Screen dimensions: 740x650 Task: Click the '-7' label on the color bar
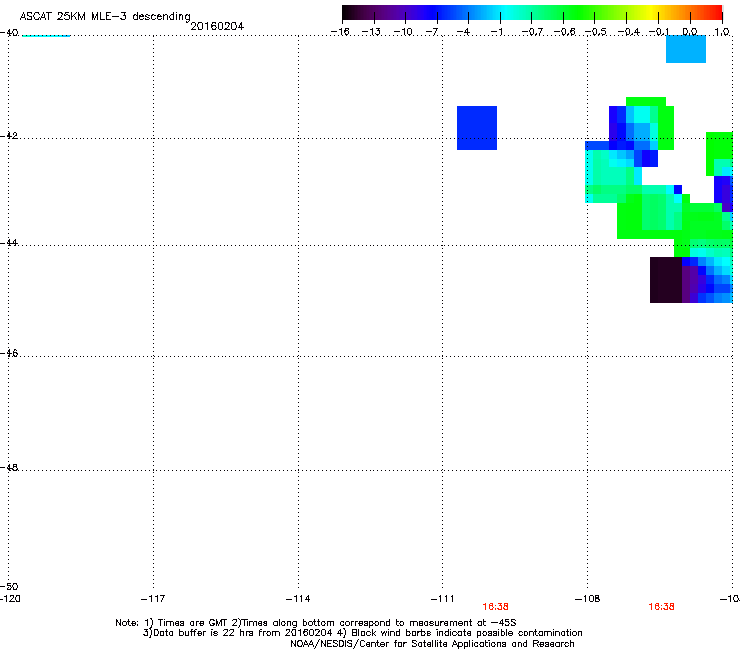pyautogui.click(x=432, y=32)
